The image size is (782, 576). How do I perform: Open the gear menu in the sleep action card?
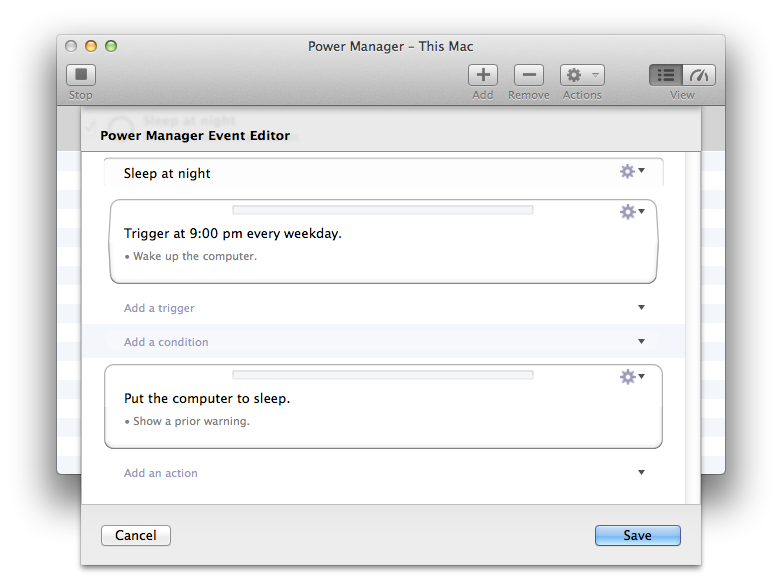[x=632, y=377]
